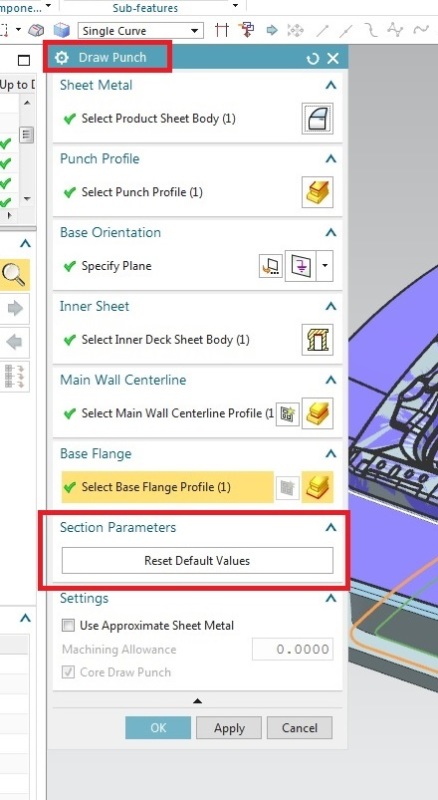The image size is (438, 800).
Task: Toggle Core Draw Punch checkbox
Action: (x=67, y=672)
